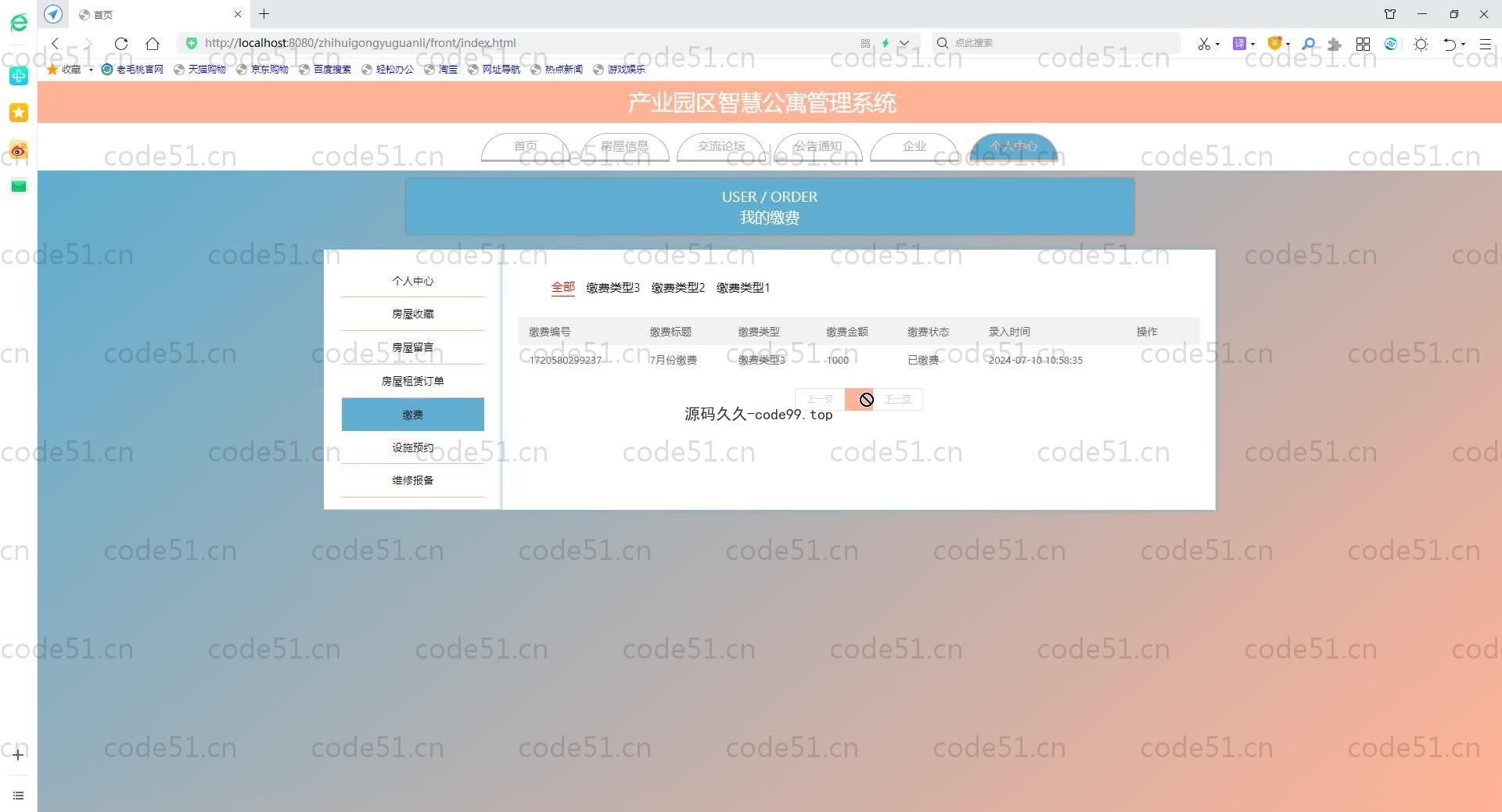
Task: Click the green browser logo icon
Action: (x=19, y=23)
